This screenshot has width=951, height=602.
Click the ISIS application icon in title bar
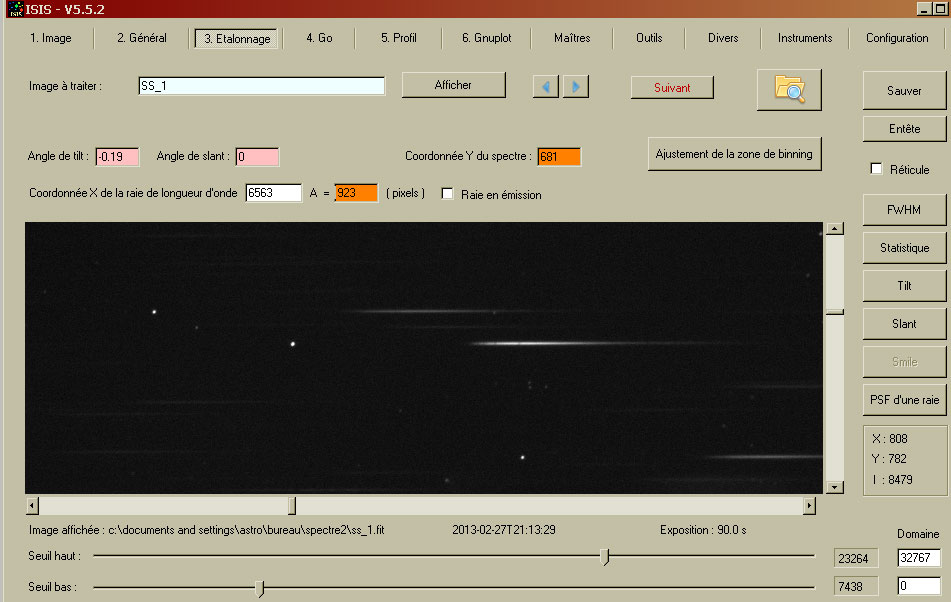pos(15,8)
